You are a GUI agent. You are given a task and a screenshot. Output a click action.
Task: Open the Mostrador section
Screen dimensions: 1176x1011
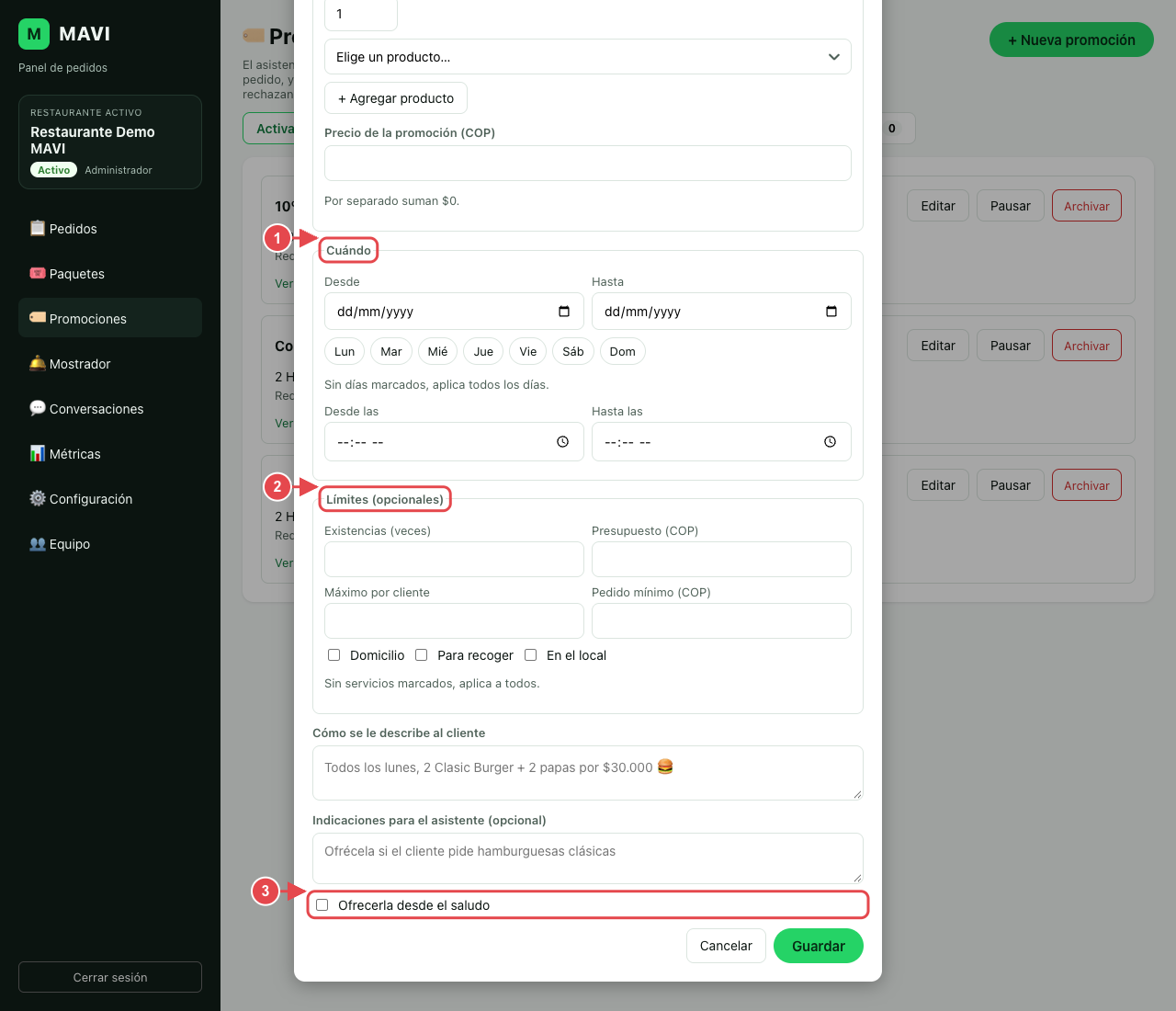110,363
